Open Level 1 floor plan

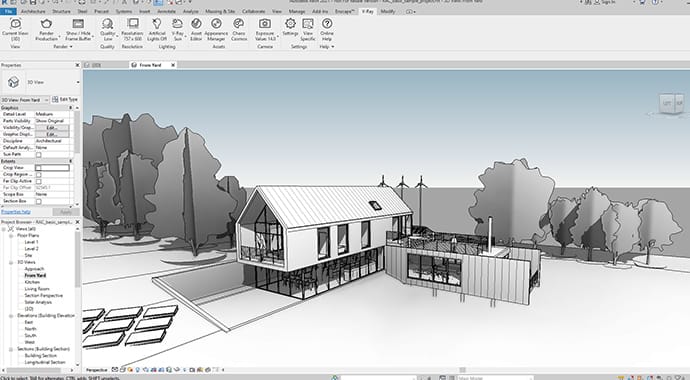point(31,242)
